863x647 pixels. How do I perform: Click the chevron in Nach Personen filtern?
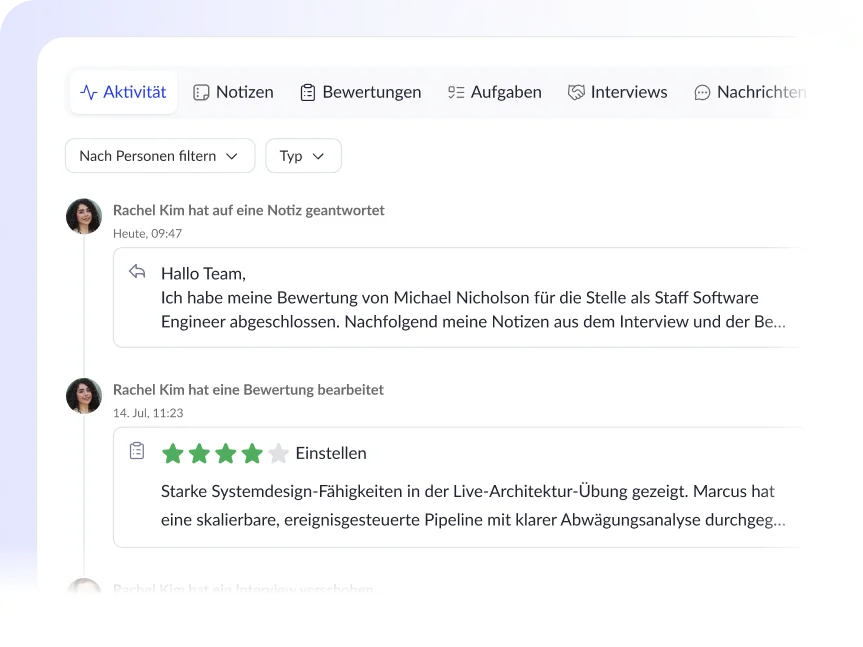232,156
